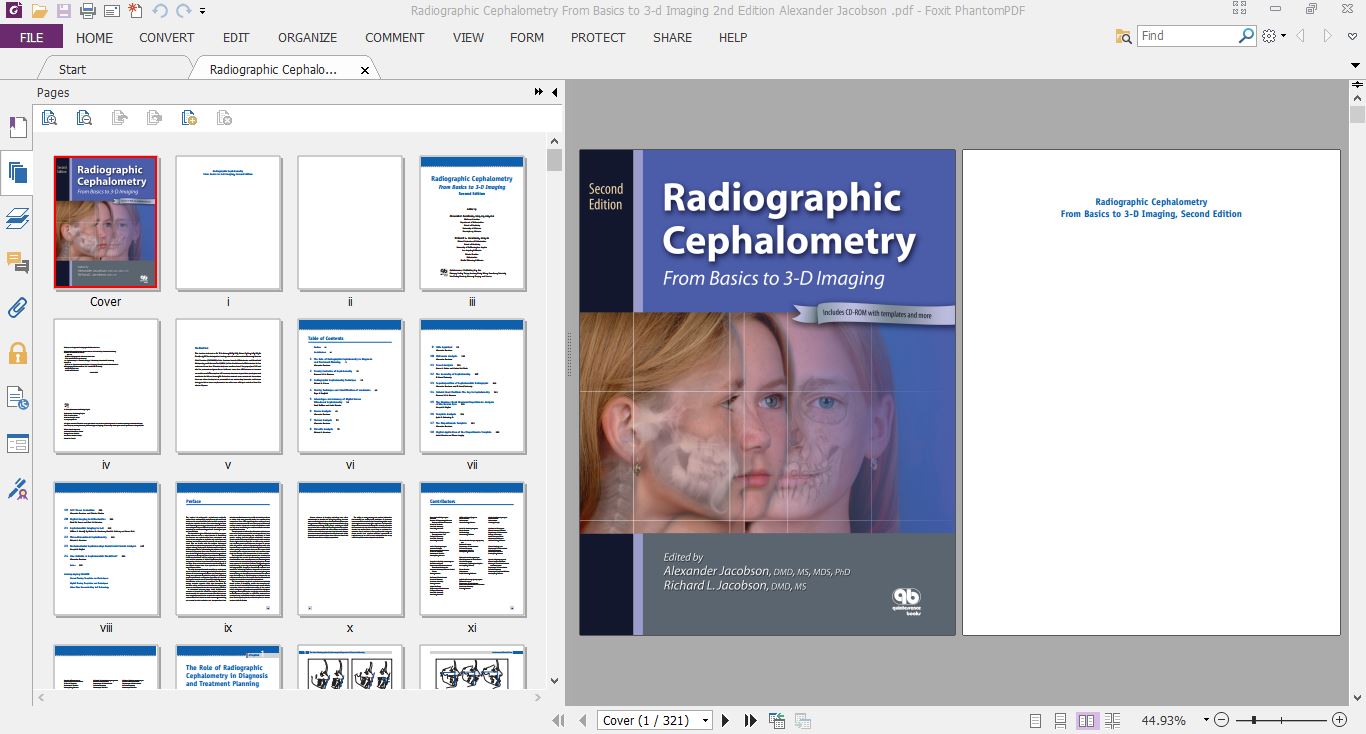Close the Radiographic Cephalo... document tab
Screen dimensions: 1366x734
(365, 70)
